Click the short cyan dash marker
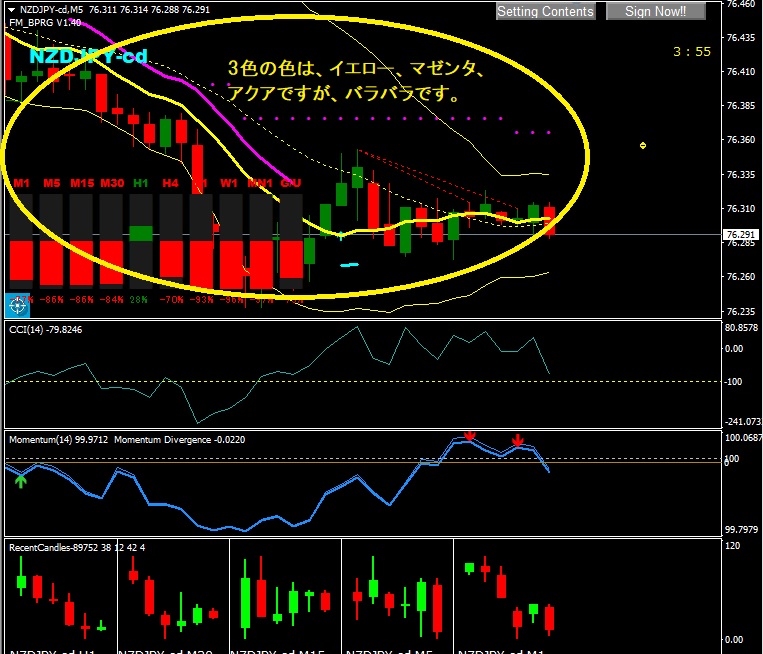This screenshot has width=763, height=654. [x=349, y=265]
